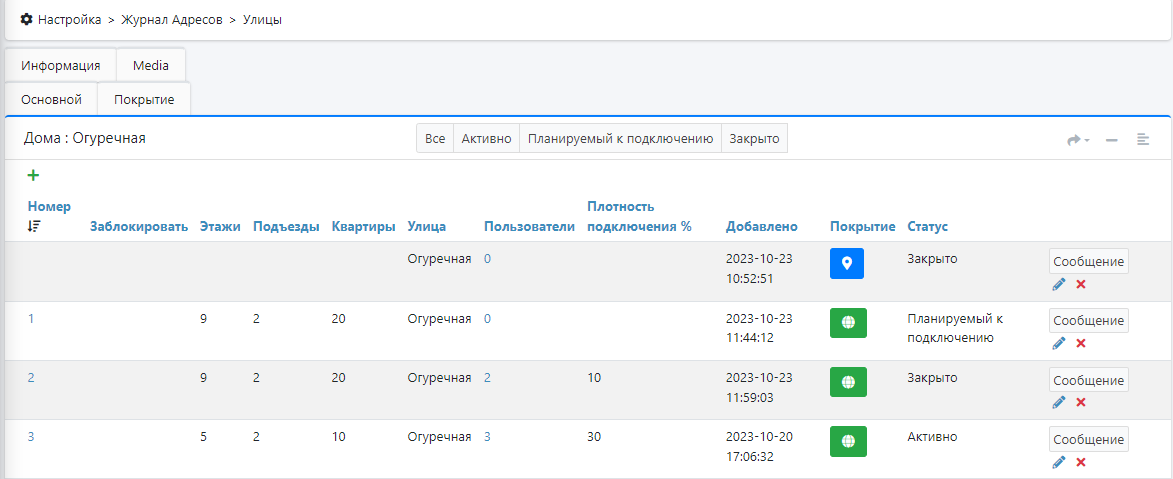Viewport: 1173px width, 479px height.
Task: Open the panel menu lines icon
Action: pos(1142,140)
